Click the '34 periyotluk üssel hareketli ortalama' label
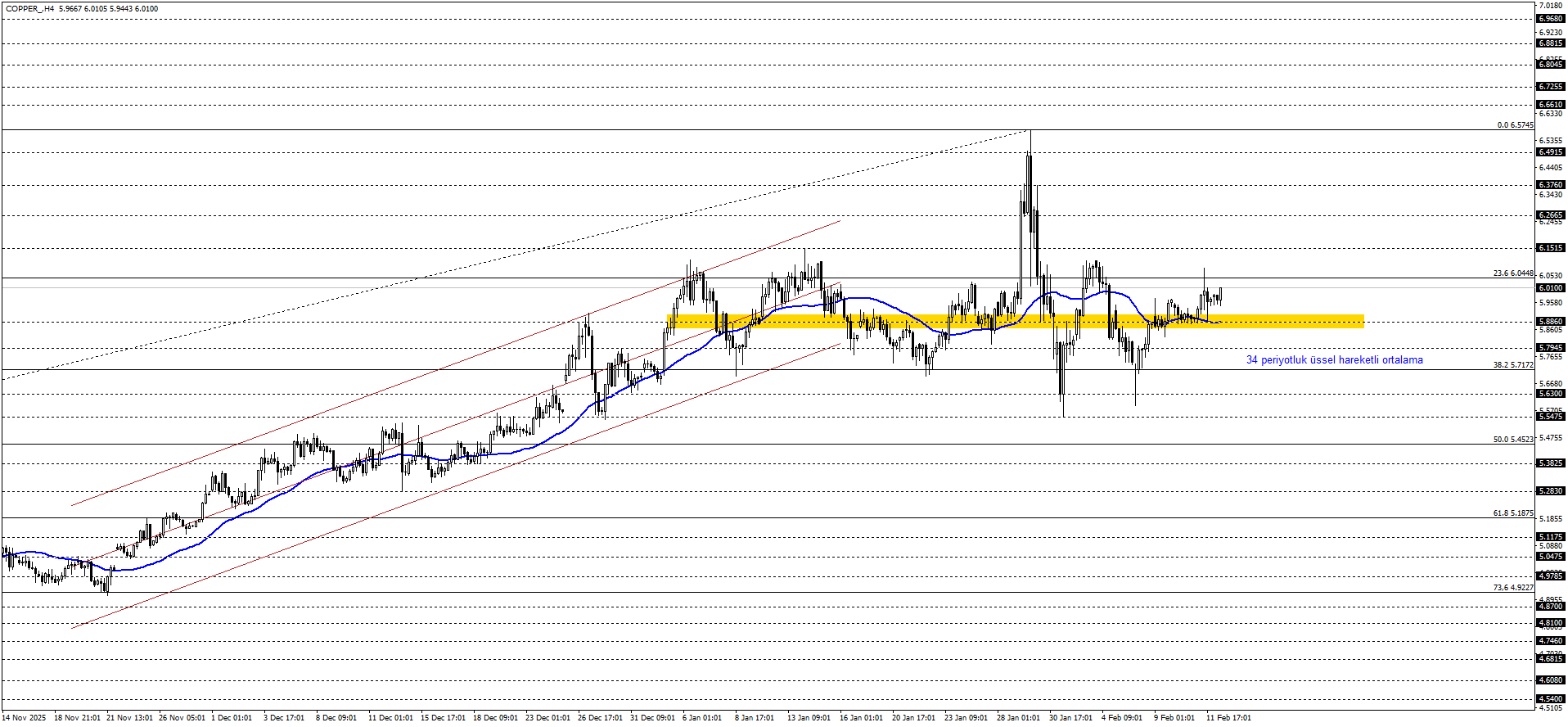 tap(1334, 360)
